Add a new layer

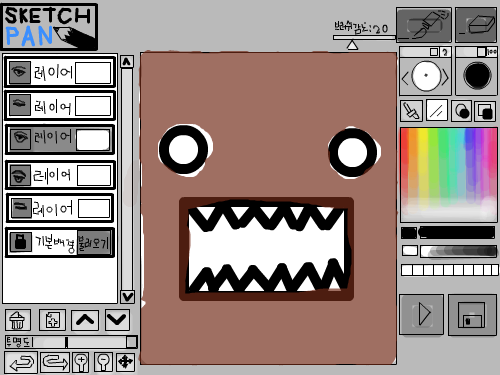coord(52,320)
